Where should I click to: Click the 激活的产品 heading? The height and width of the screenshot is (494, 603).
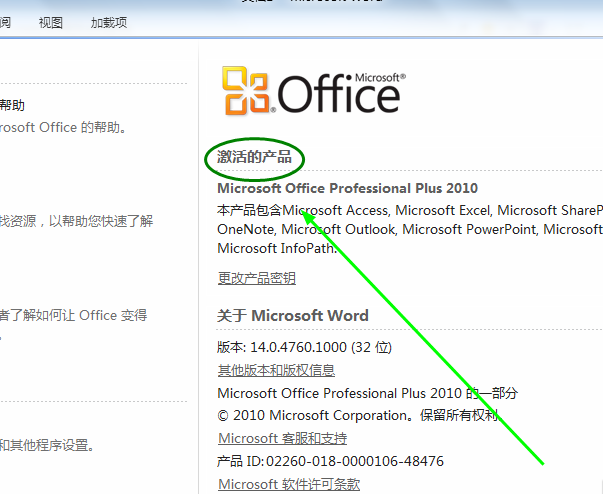coord(255,158)
